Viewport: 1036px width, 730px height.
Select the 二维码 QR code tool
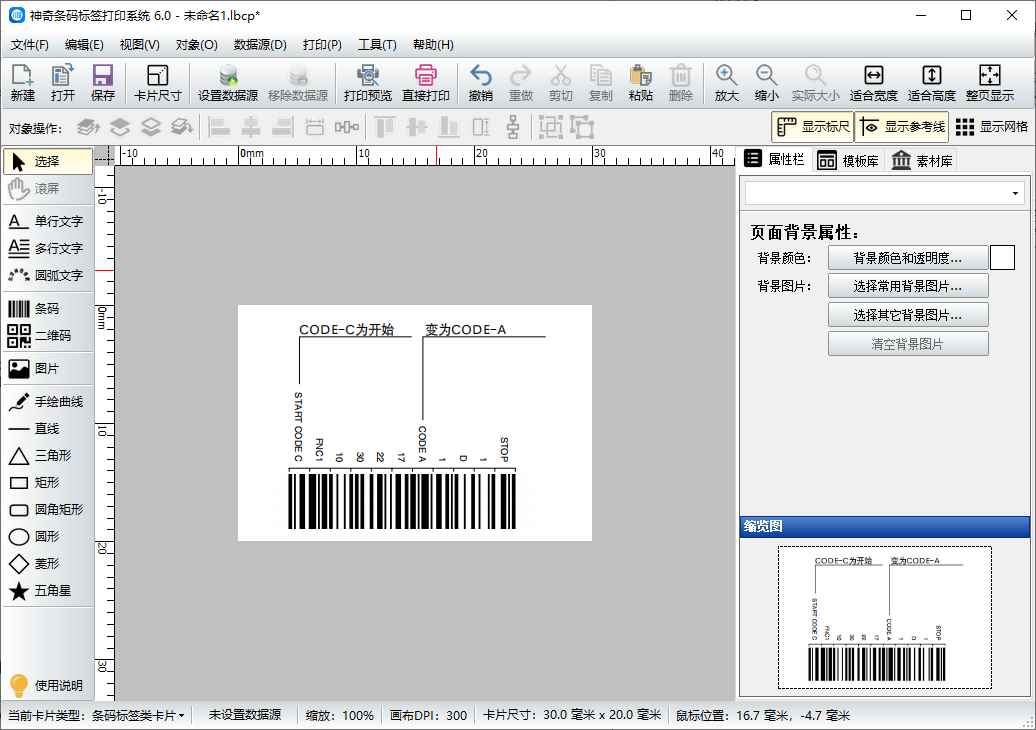[48, 336]
